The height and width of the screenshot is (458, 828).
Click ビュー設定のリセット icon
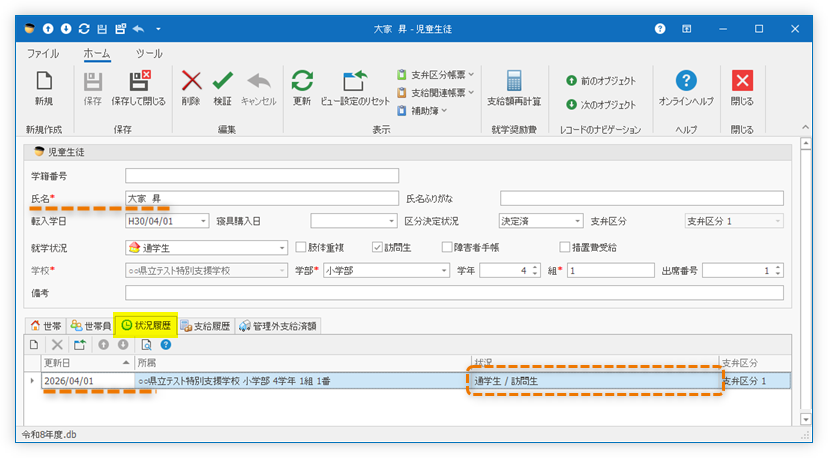pyautogui.click(x=355, y=81)
